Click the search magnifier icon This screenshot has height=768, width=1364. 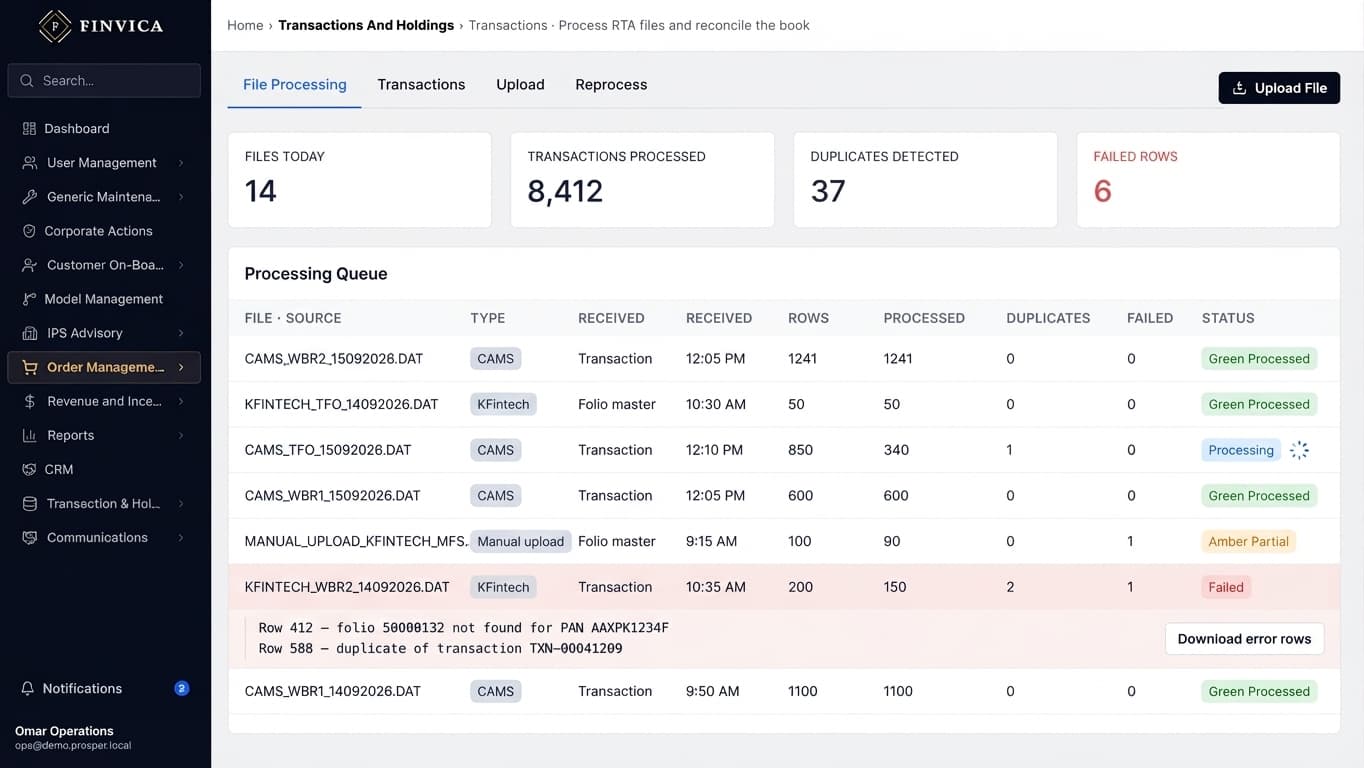pyautogui.click(x=28, y=81)
